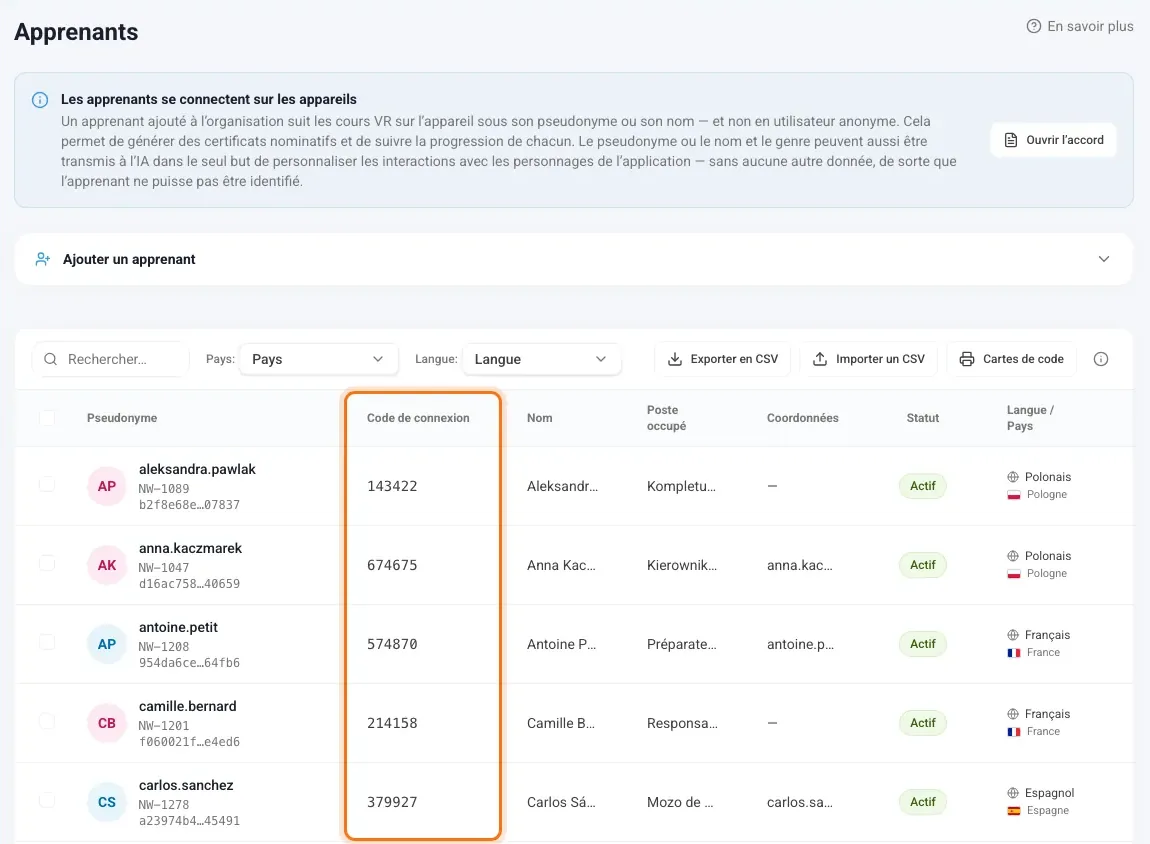1150x844 pixels.
Task: Click the pseudonym anna.kaczmarek
Action: [x=190, y=548]
